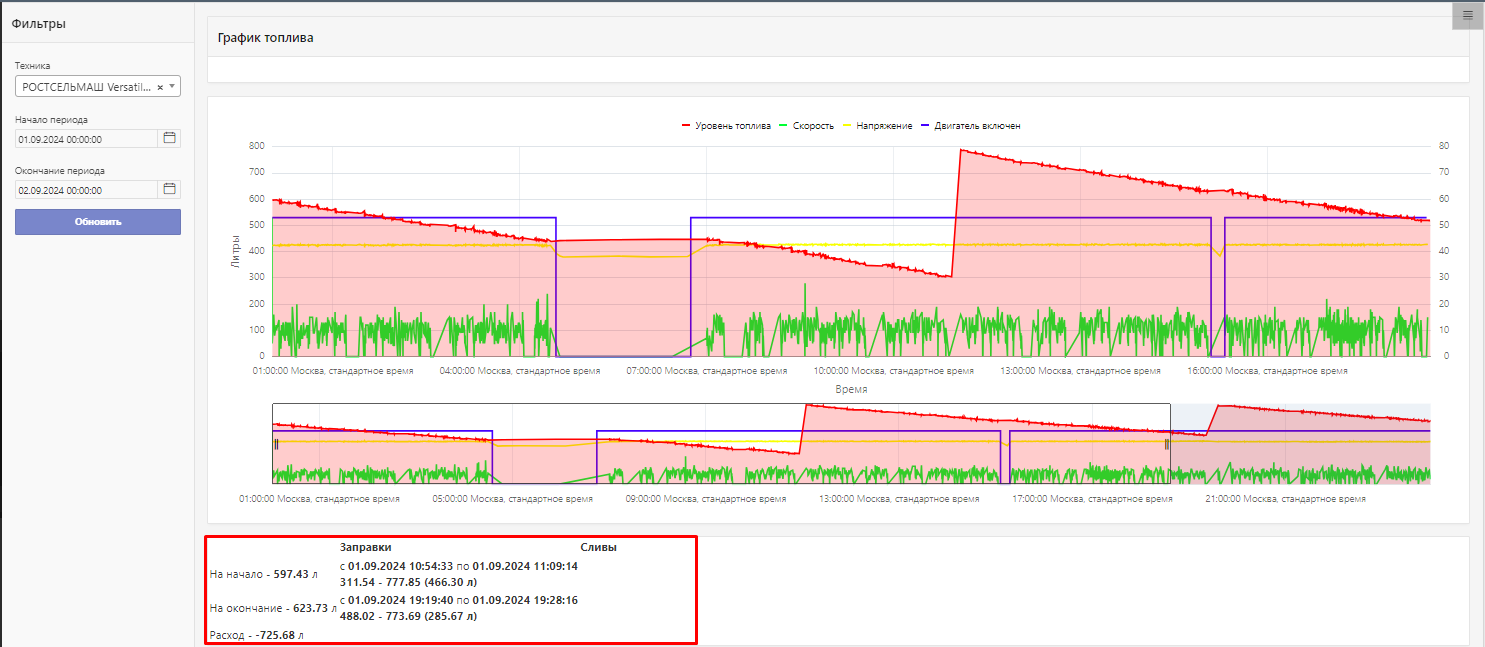The width and height of the screenshot is (1485, 647).
Task: Click the Начало периода date field
Action: pos(85,139)
